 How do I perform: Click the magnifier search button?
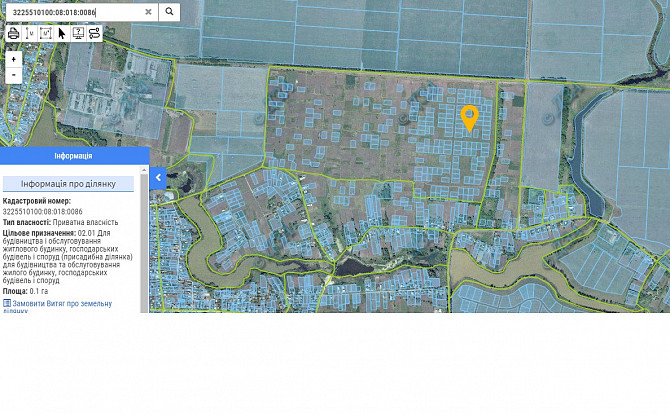(169, 12)
